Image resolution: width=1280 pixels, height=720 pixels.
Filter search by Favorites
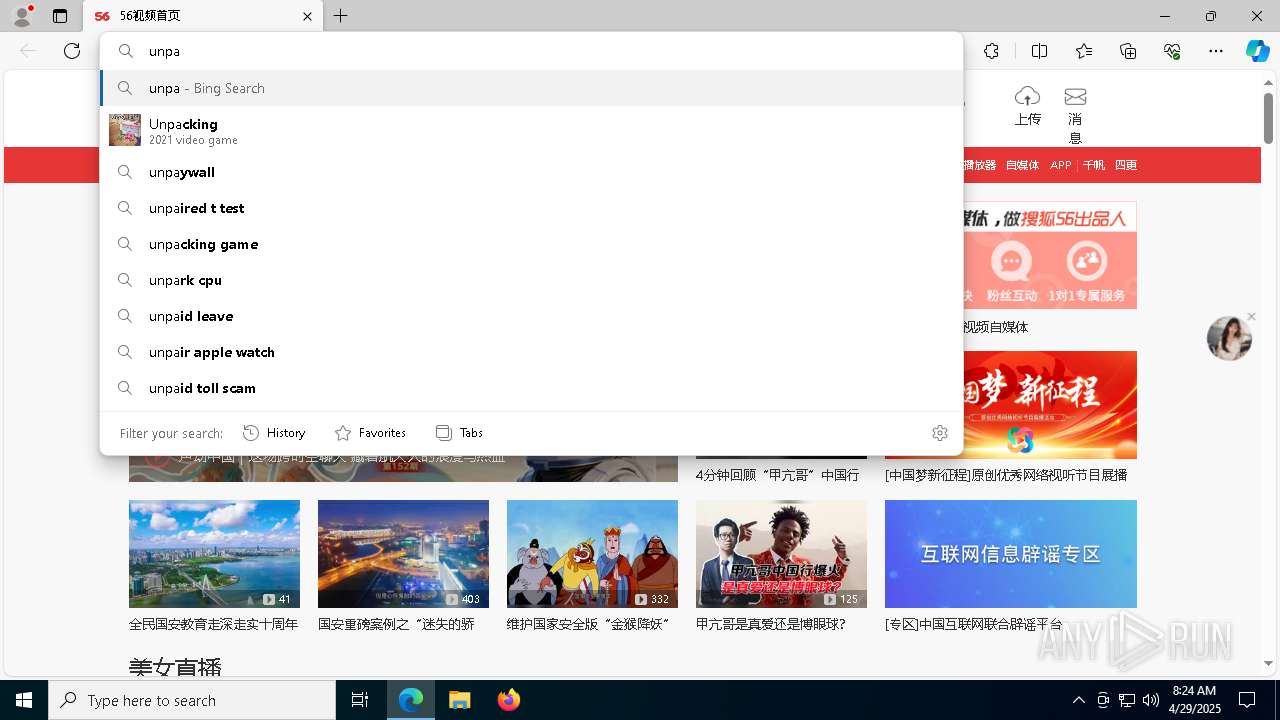tap(370, 433)
